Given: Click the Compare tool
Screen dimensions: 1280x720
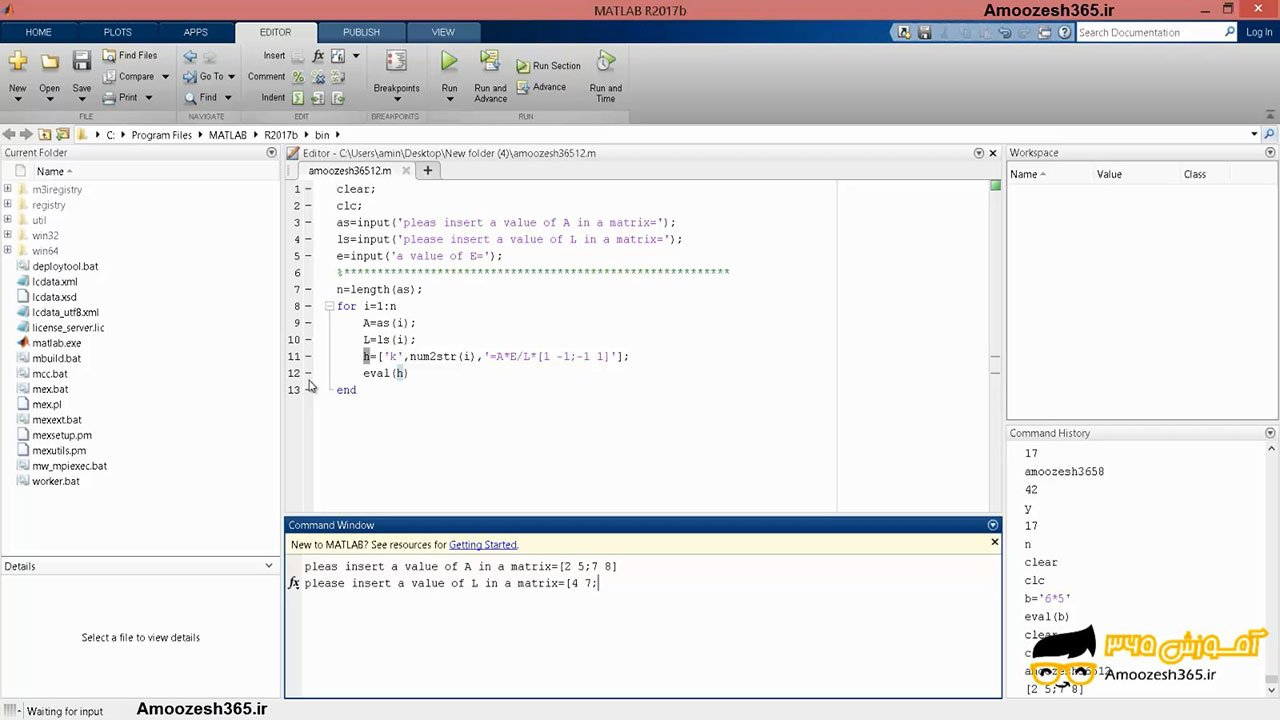Looking at the screenshot, I should click(x=136, y=76).
